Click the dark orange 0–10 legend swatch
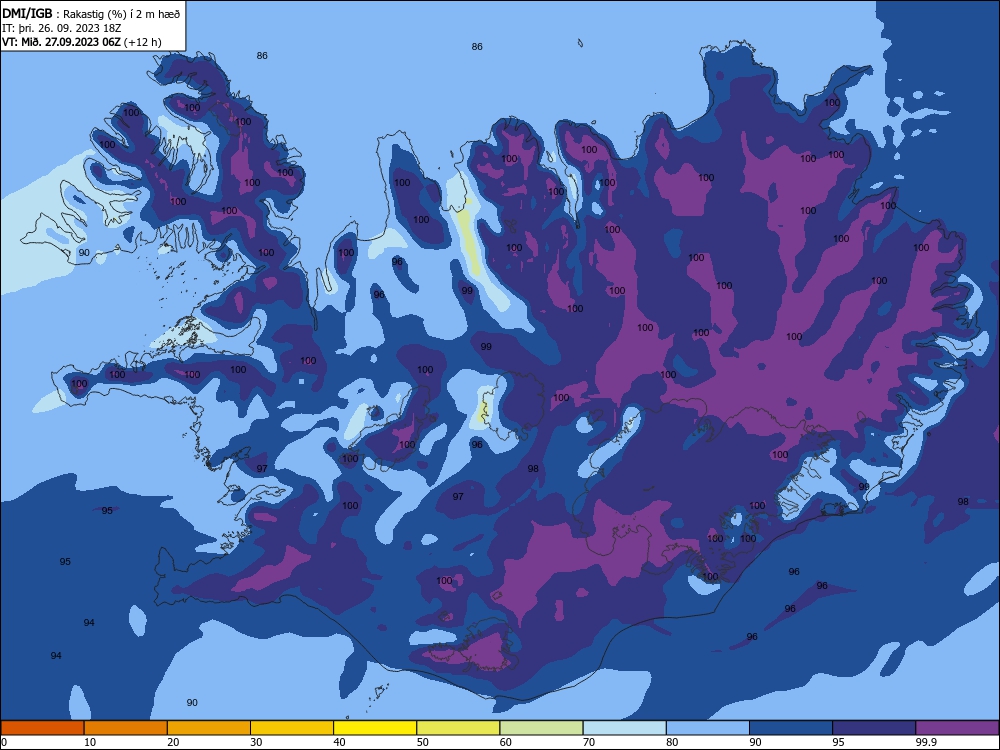Image resolution: width=1000 pixels, height=750 pixels. [x=42, y=728]
